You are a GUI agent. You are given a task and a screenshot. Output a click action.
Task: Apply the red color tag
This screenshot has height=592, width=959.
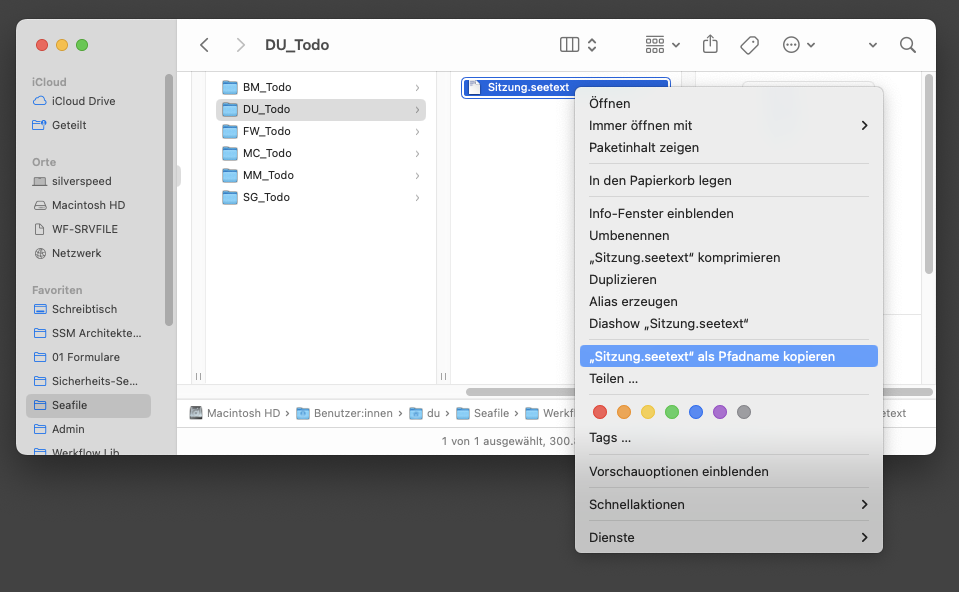(x=600, y=412)
